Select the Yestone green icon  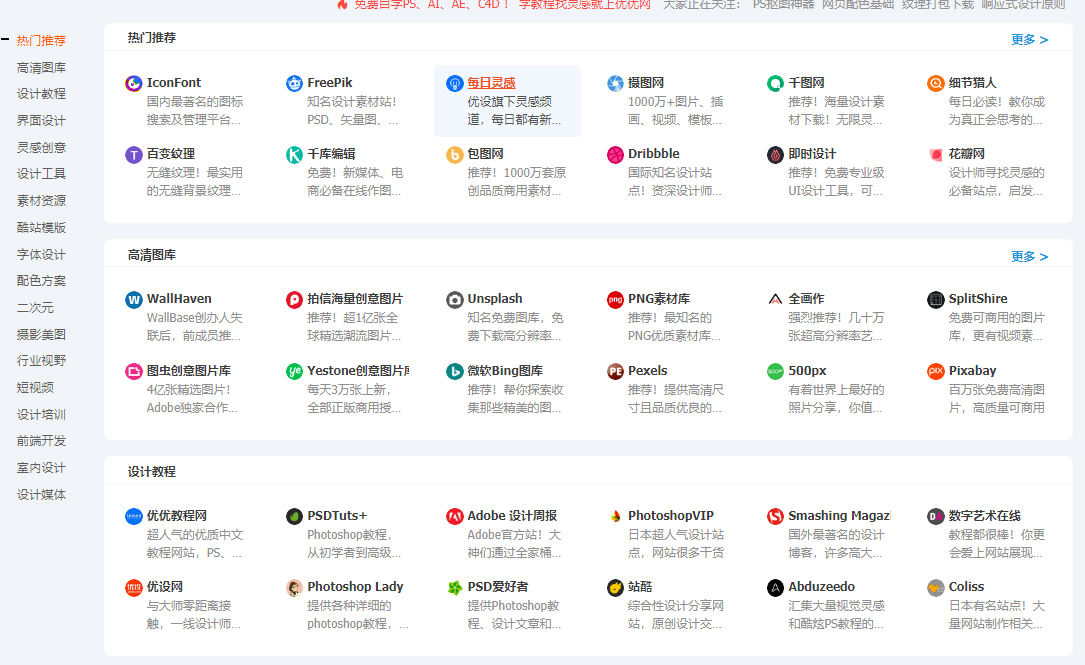pos(294,372)
